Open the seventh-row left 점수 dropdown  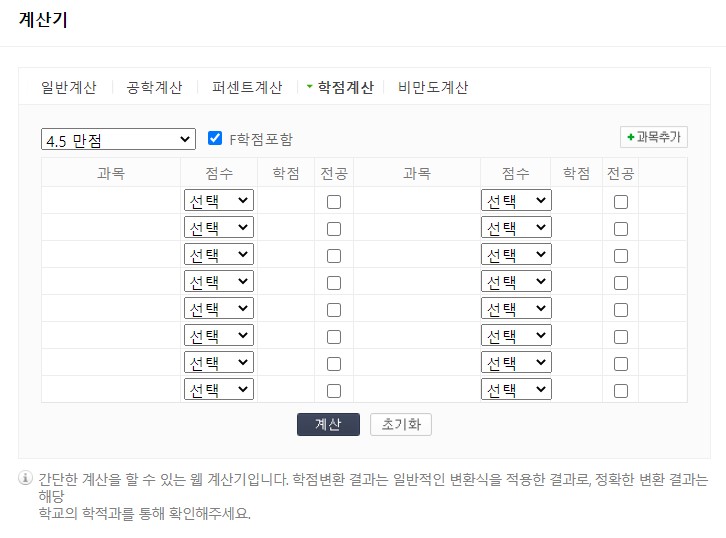(219, 362)
